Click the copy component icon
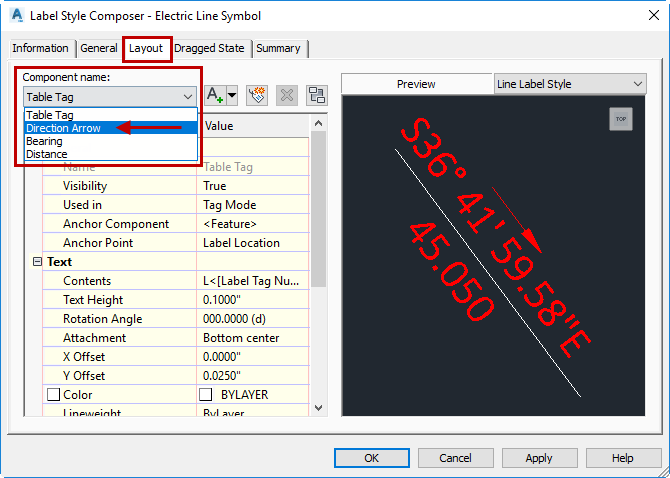The image size is (670, 478). point(257,95)
